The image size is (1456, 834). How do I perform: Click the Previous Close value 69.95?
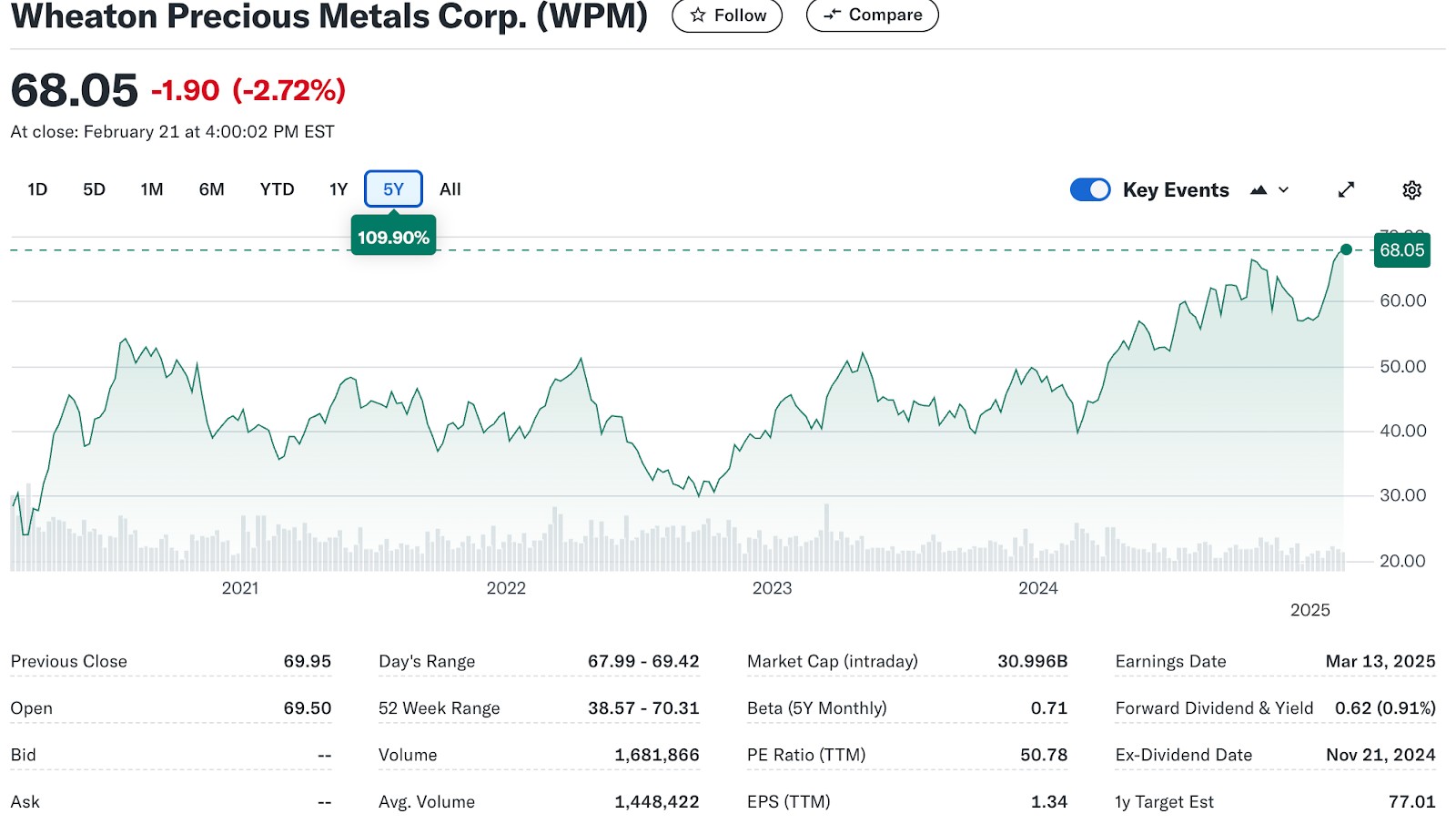[308, 661]
